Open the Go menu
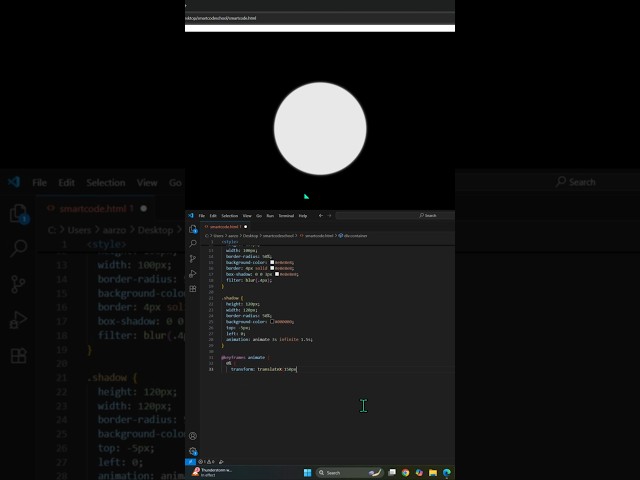Viewport: 640px width, 480px height. pos(259,216)
